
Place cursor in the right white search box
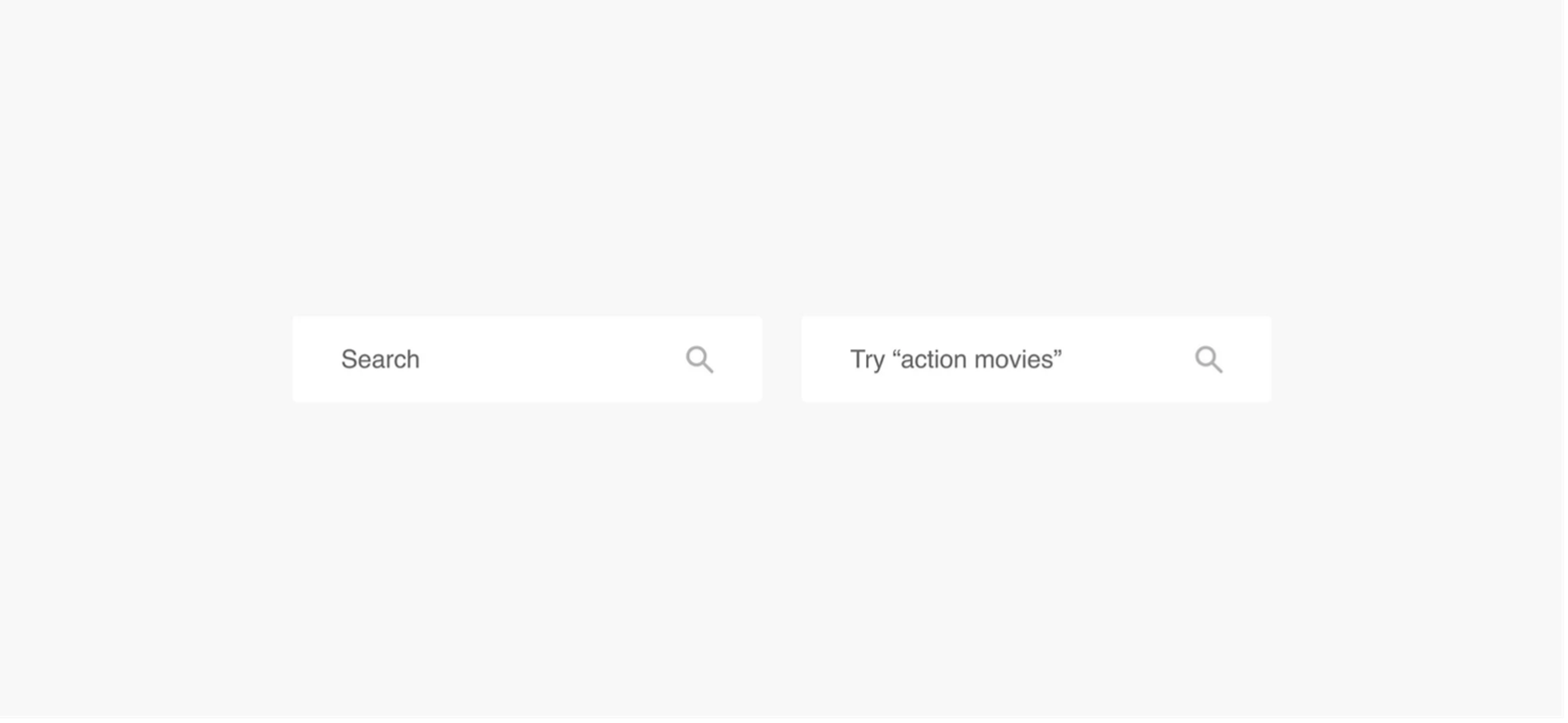click(x=1037, y=359)
